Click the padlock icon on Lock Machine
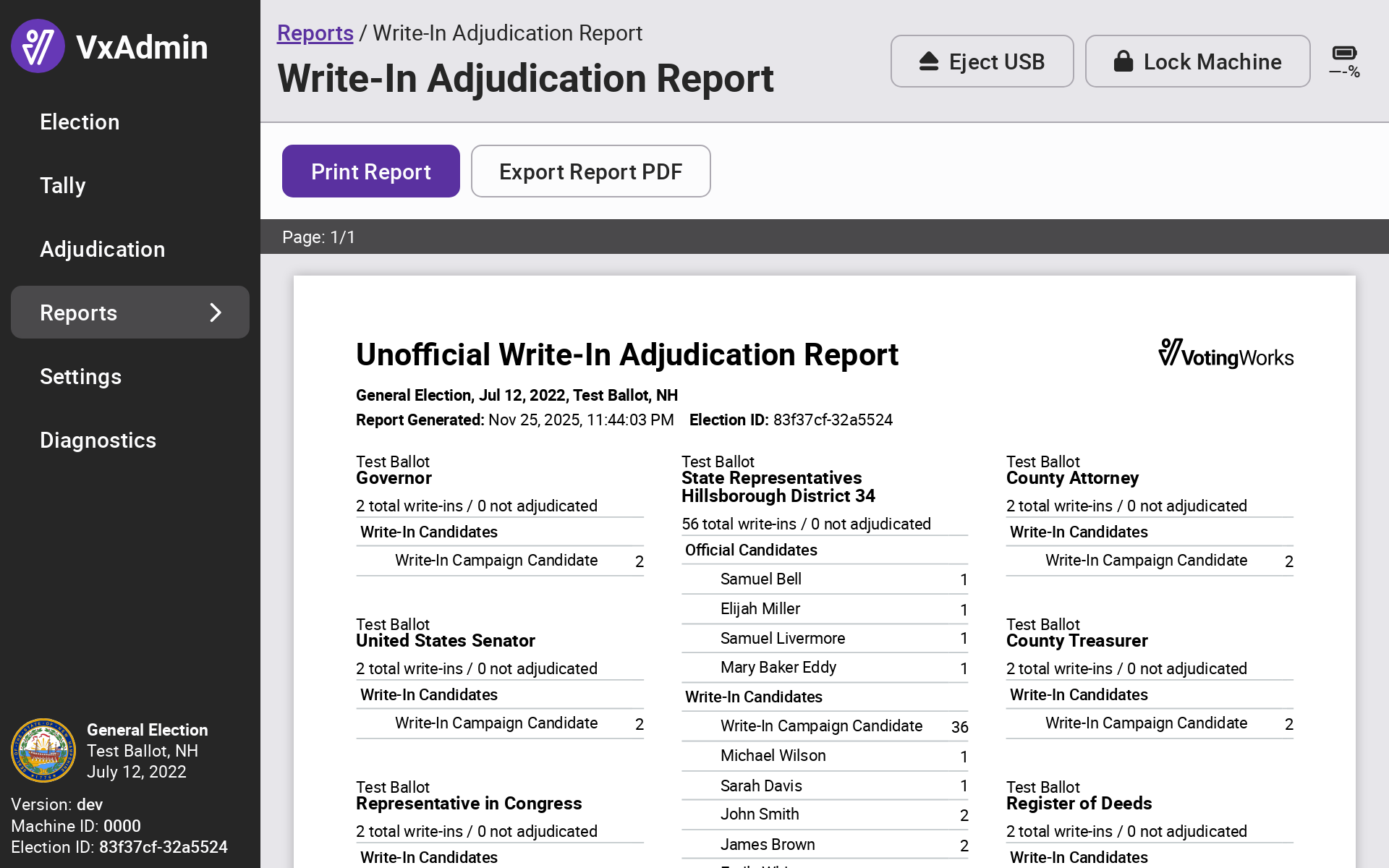Screen dimensions: 1389x868 point(1123,61)
